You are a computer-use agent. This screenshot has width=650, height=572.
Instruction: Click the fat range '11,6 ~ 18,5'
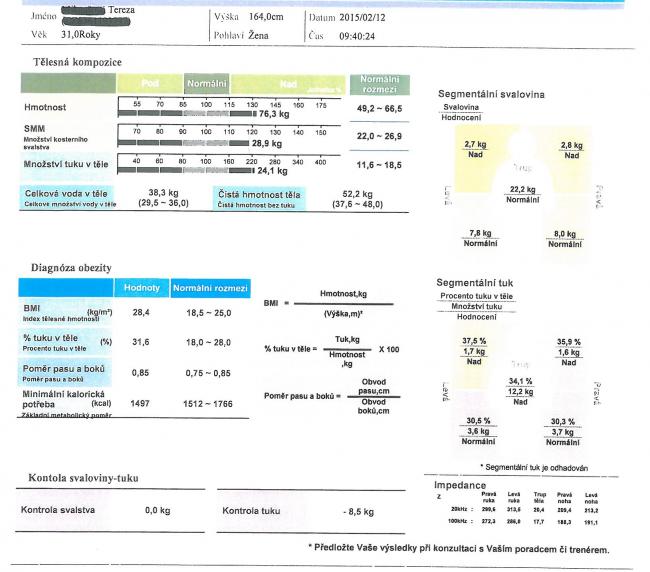(x=379, y=165)
